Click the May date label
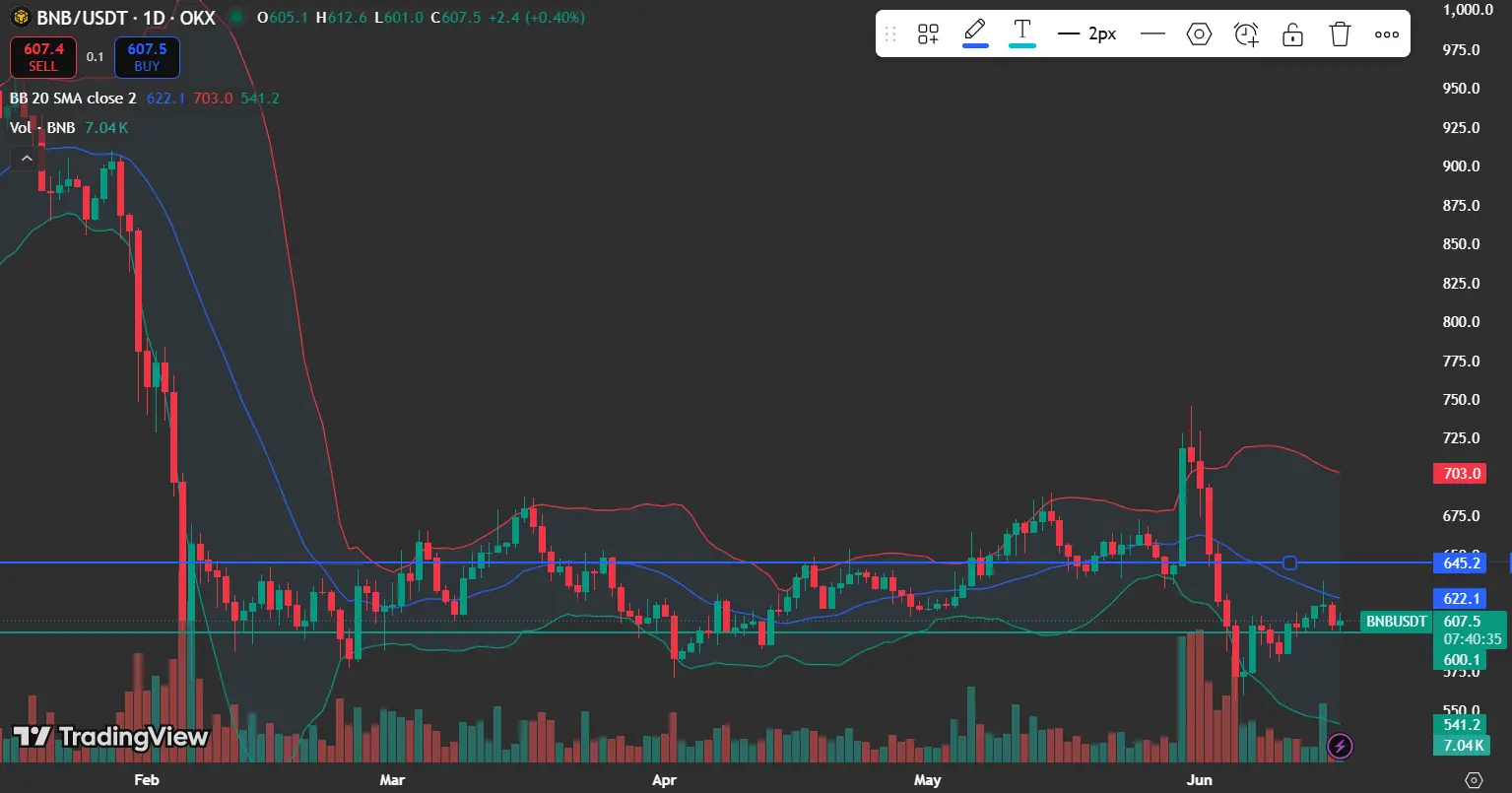Screen dimensions: 1512x793 coord(928,780)
